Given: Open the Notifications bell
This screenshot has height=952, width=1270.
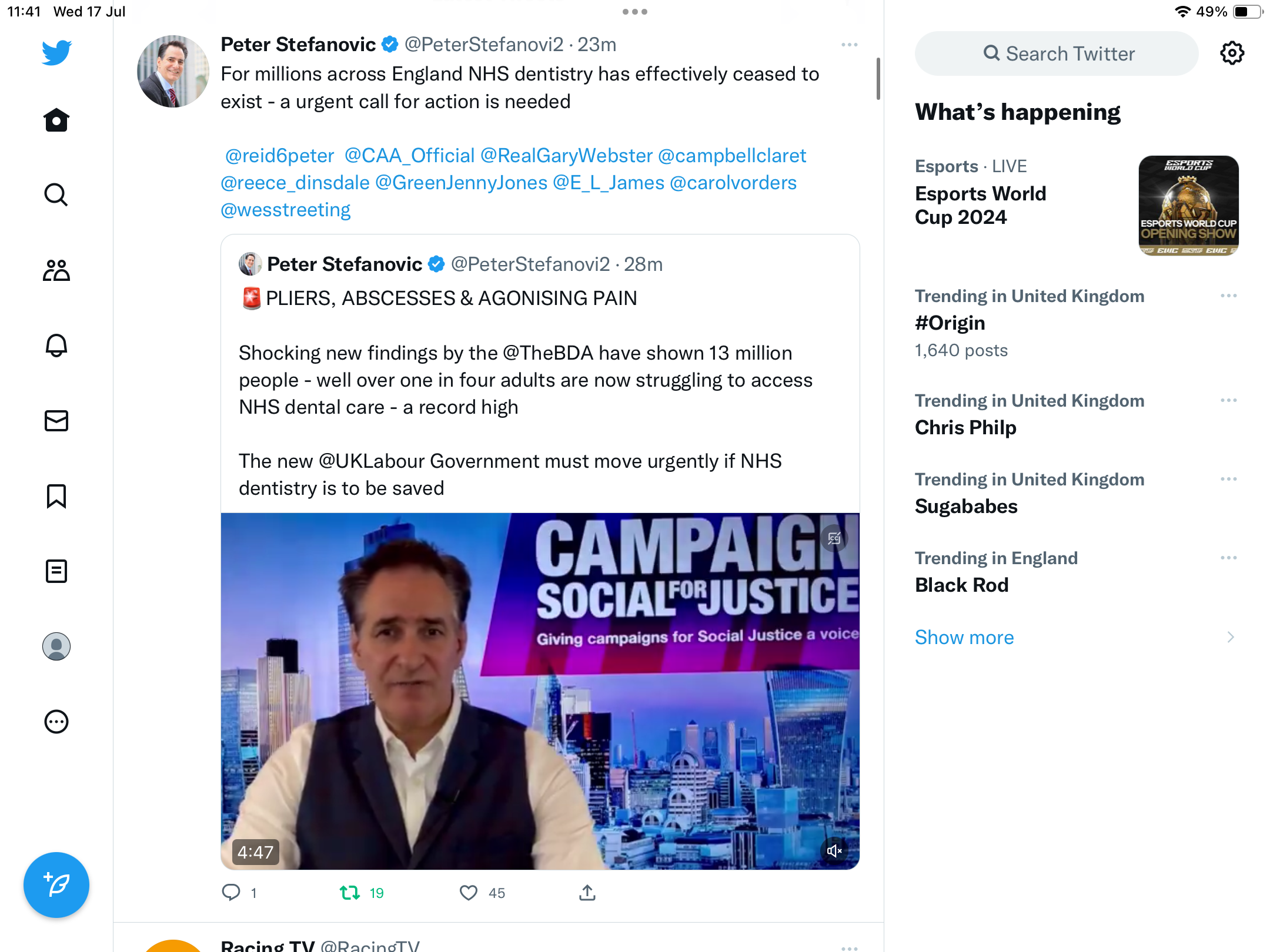Looking at the screenshot, I should [x=56, y=346].
